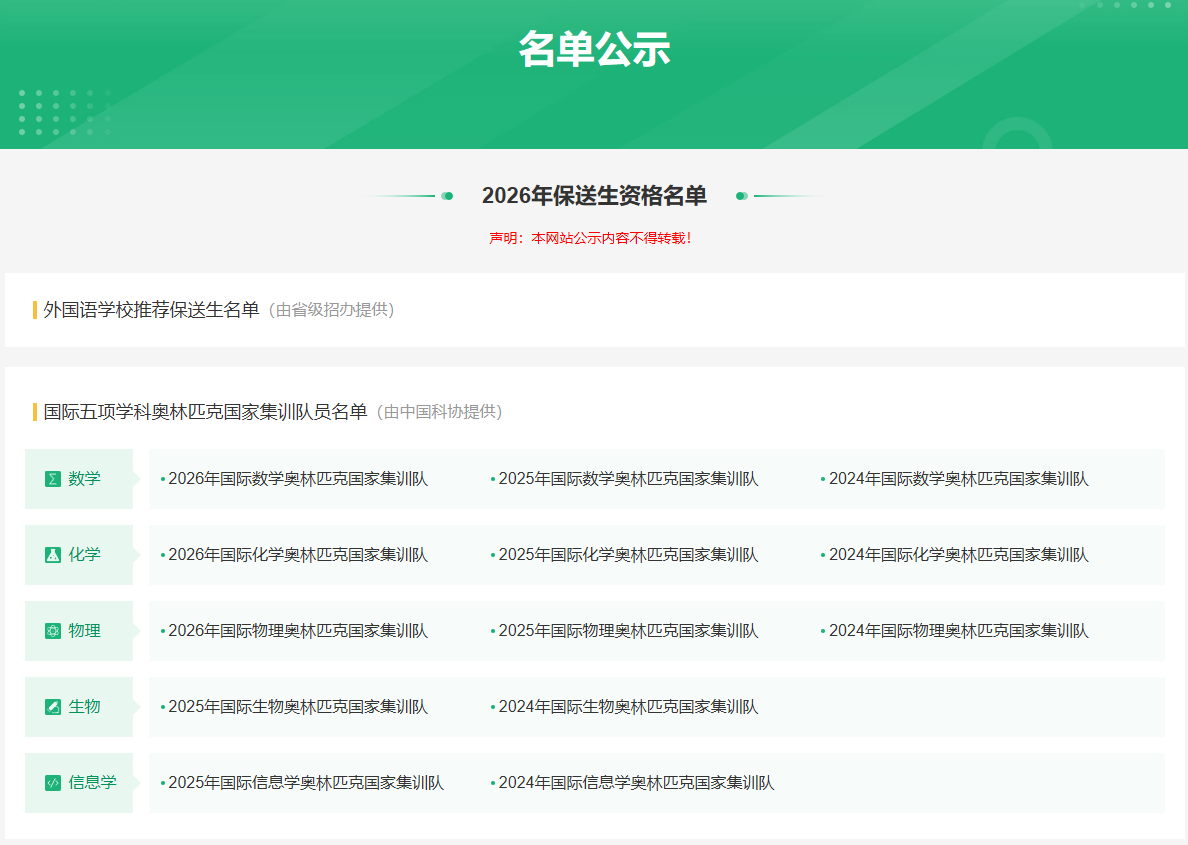The width and height of the screenshot is (1188, 845).
Task: Open 2025年国际信息学奥林匹克国家集训队 list
Action: (306, 782)
